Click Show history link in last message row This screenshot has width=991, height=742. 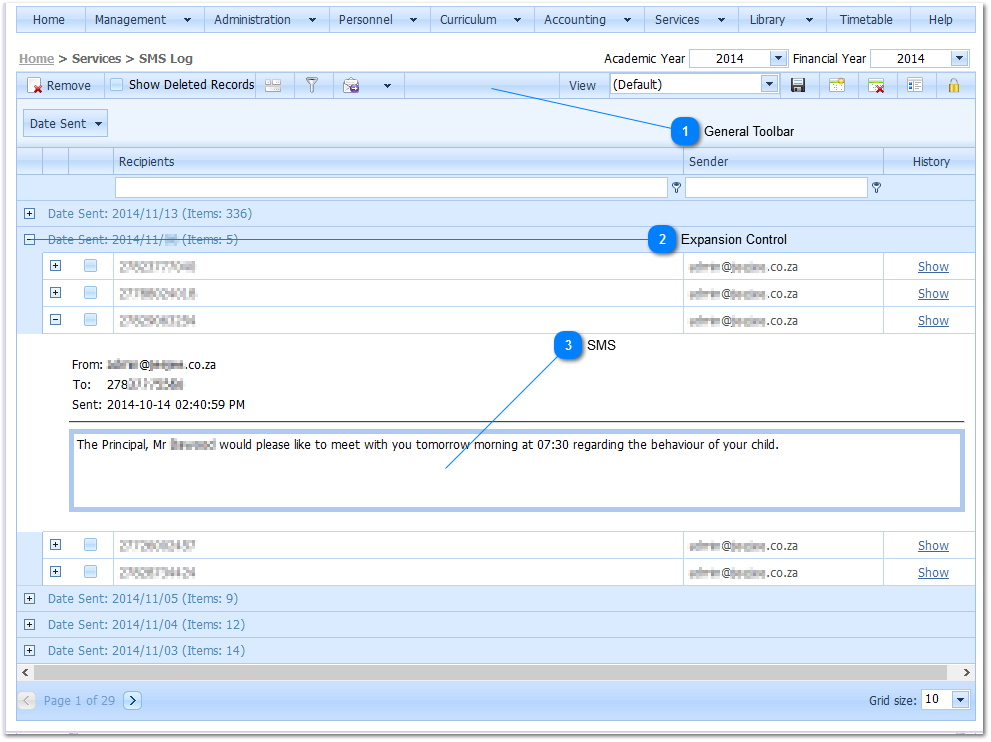point(933,573)
